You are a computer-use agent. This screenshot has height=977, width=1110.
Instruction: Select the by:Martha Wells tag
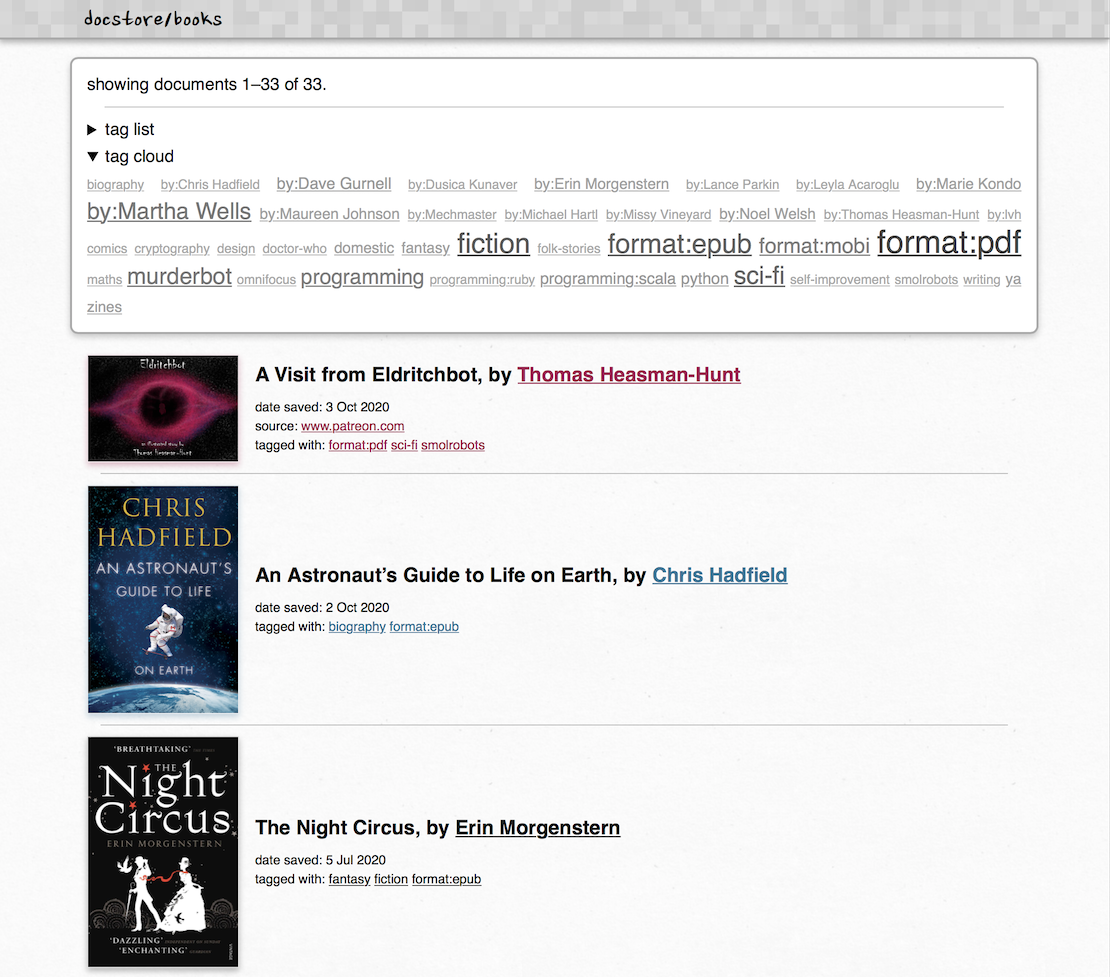168,211
